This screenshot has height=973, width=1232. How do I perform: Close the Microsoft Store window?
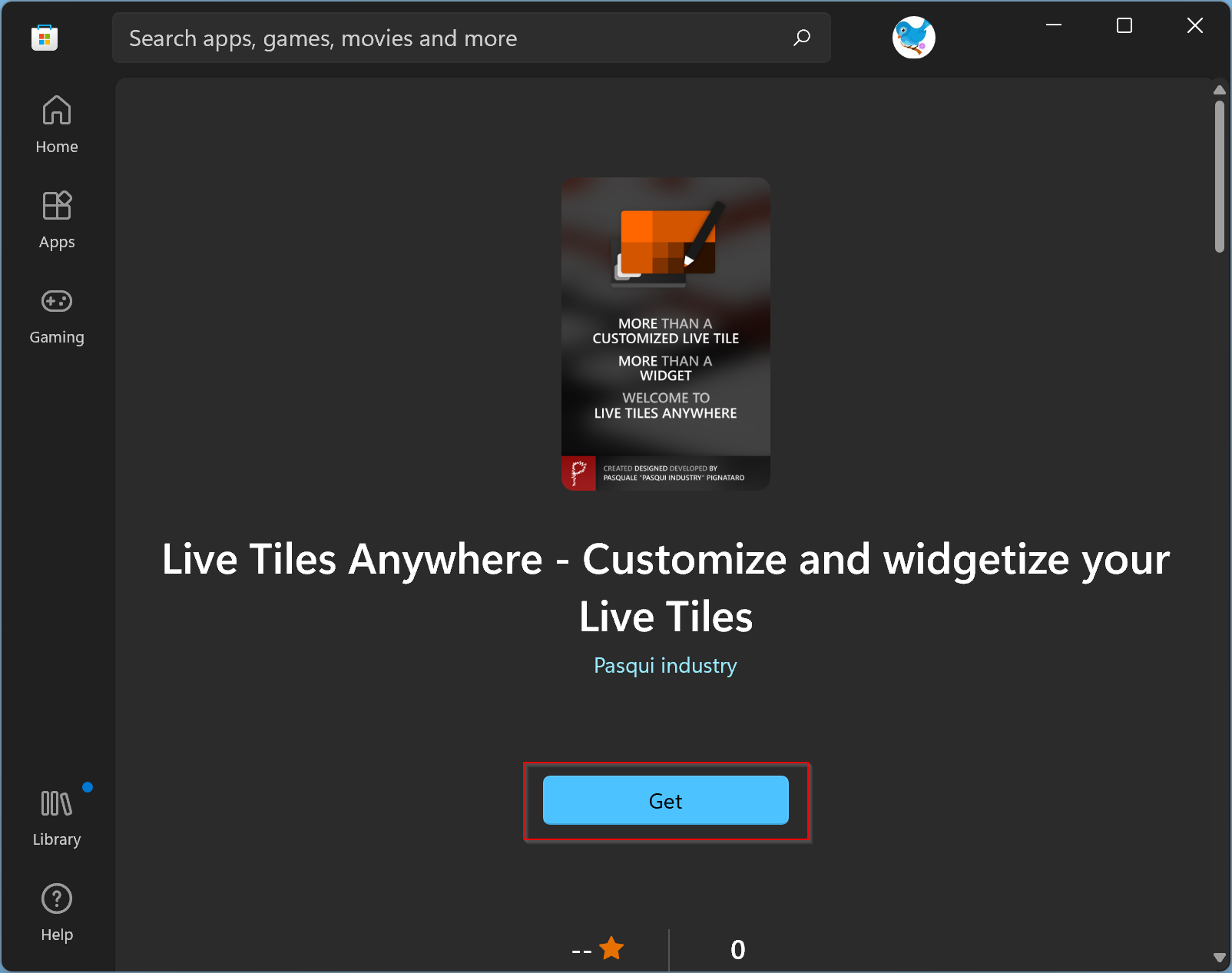point(1195,25)
